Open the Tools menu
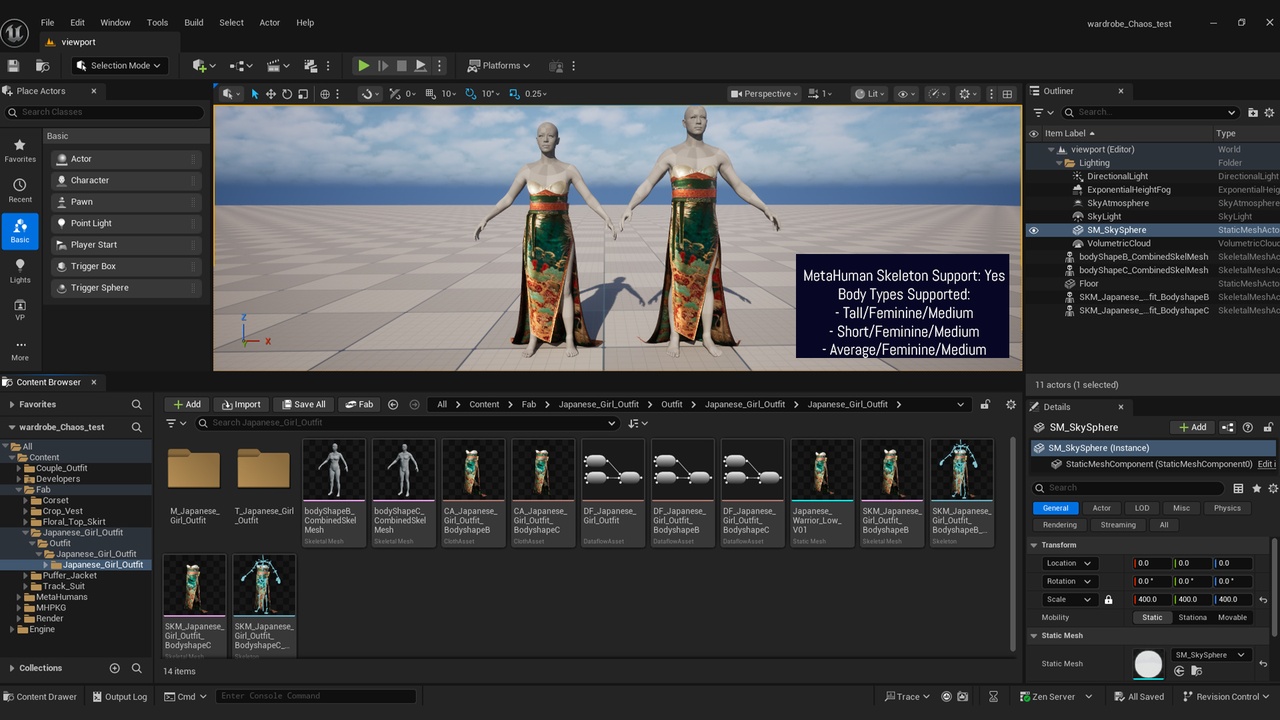Image resolution: width=1280 pixels, height=720 pixels. point(157,22)
